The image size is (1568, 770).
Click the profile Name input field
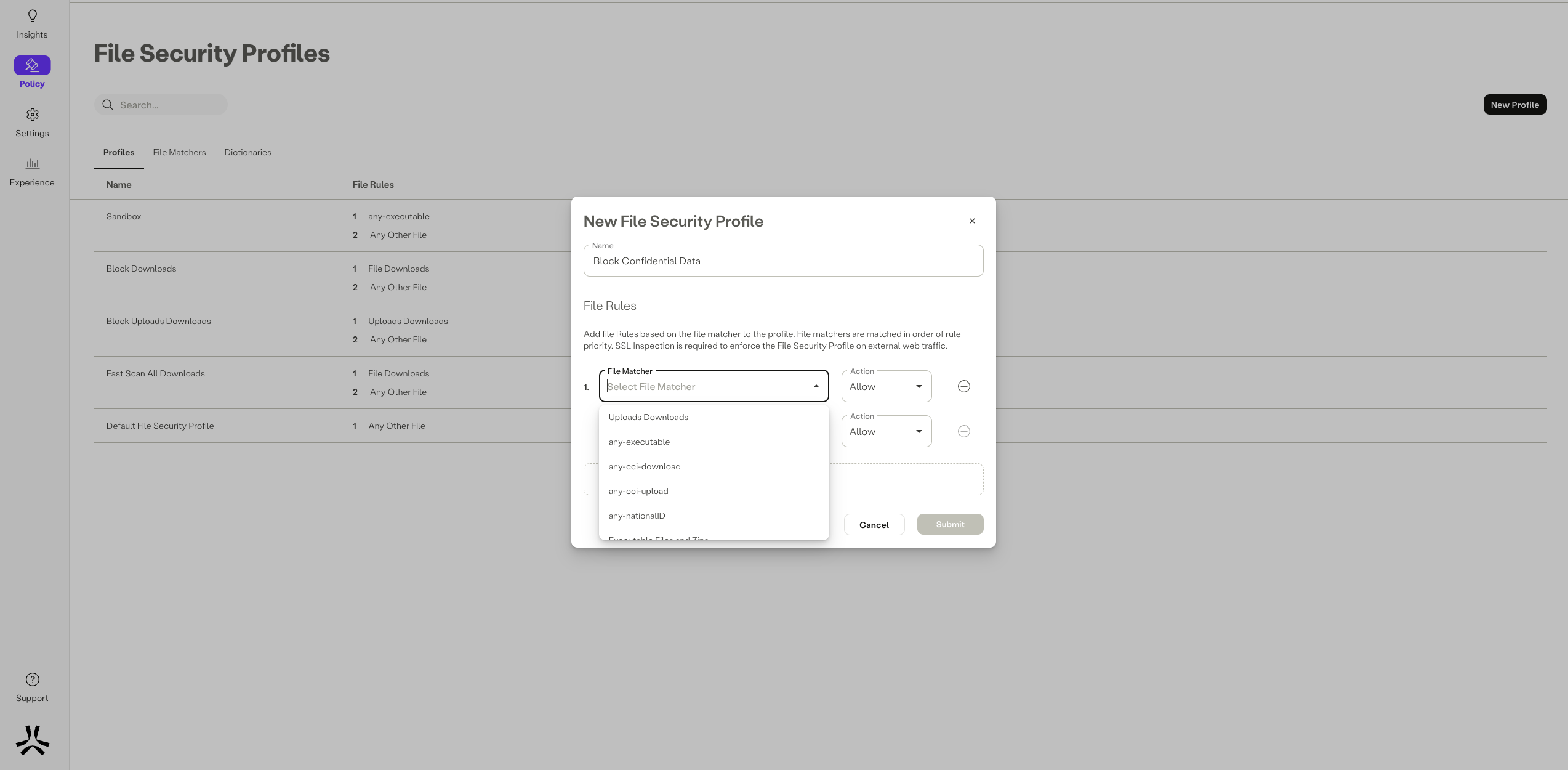pos(782,261)
